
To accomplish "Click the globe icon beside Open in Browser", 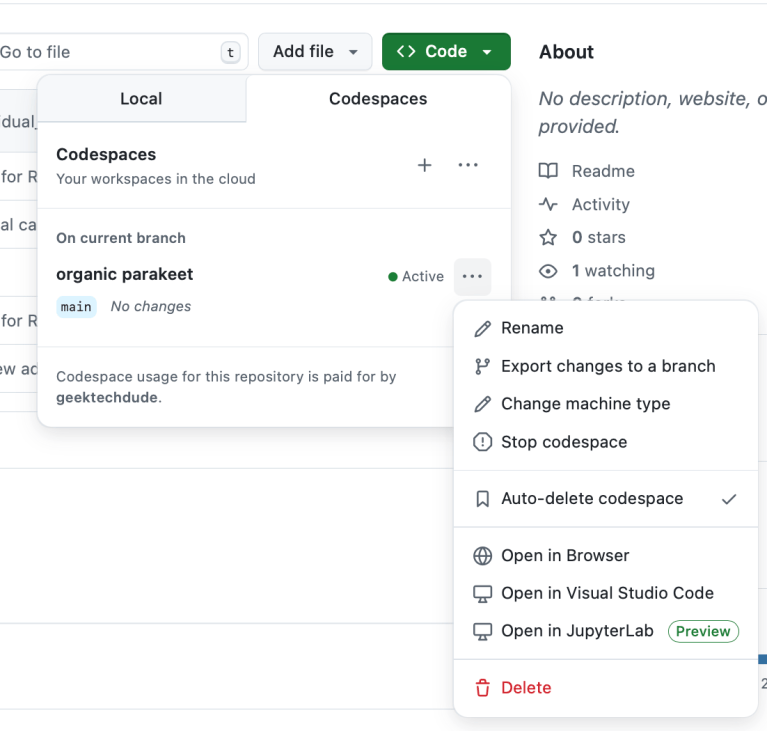I will click(x=482, y=556).
